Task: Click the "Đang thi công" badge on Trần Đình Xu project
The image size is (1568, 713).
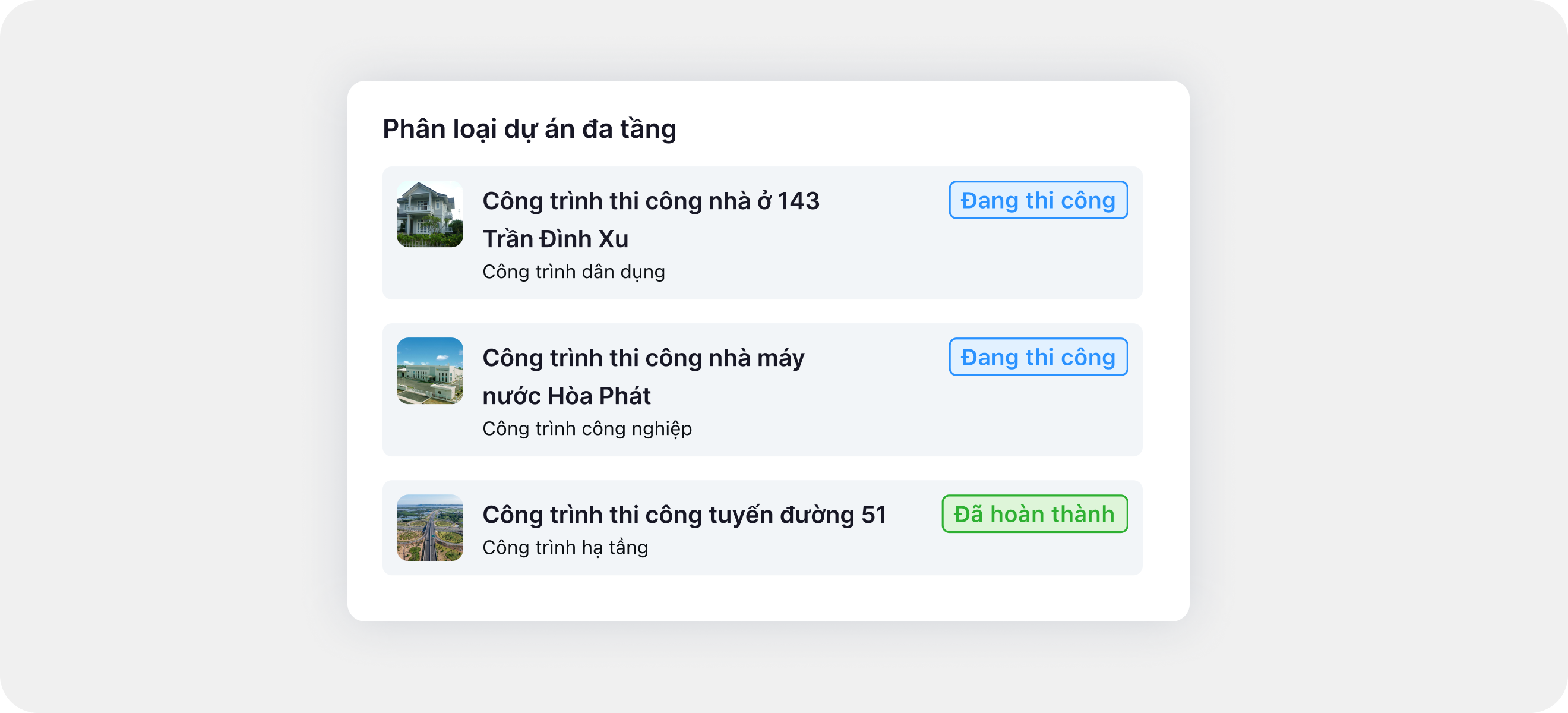Action: click(x=1038, y=200)
